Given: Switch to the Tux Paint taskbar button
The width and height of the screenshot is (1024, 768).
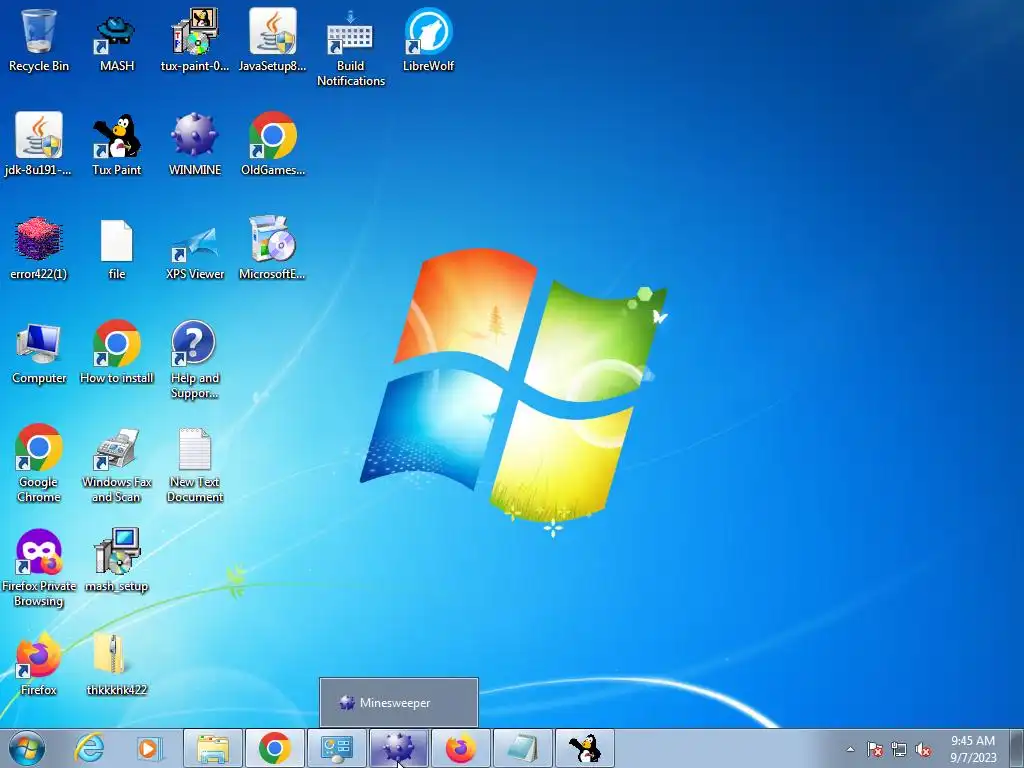Looking at the screenshot, I should point(584,748).
